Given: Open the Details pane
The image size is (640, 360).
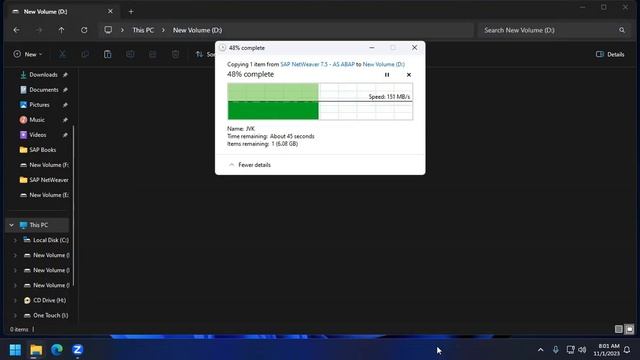Looking at the screenshot, I should pyautogui.click(x=610, y=54).
